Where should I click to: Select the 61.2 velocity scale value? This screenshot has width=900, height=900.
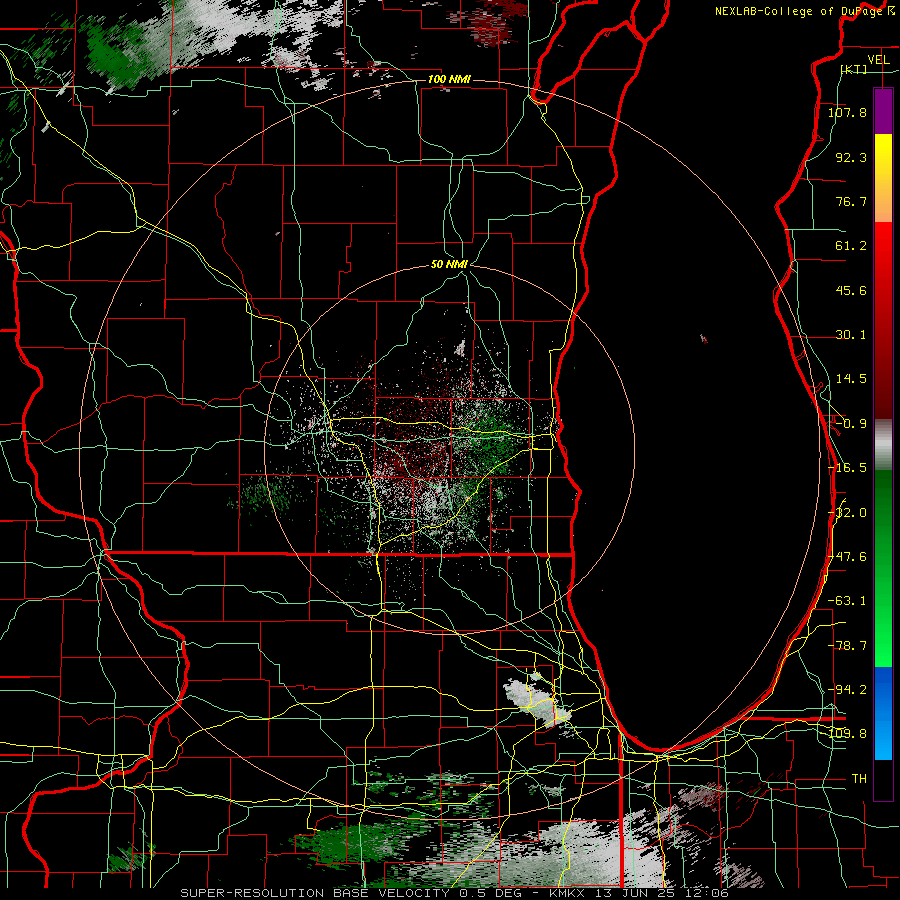tap(851, 246)
